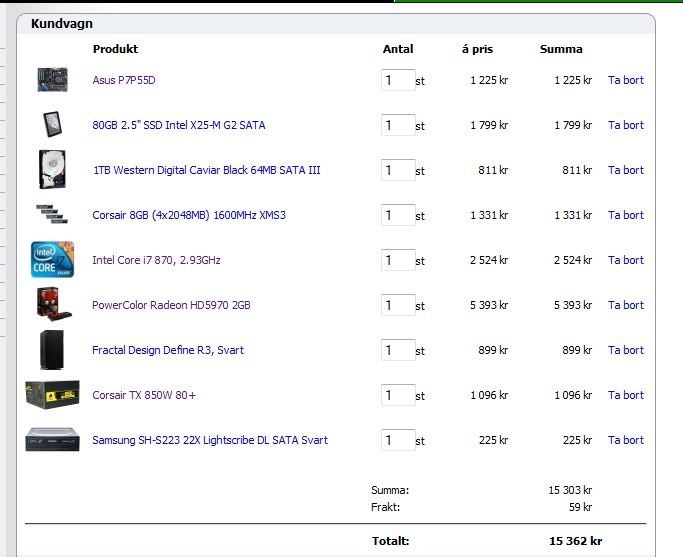683x557 pixels.
Task: Click the Fractal Design case image
Action: [x=51, y=349]
